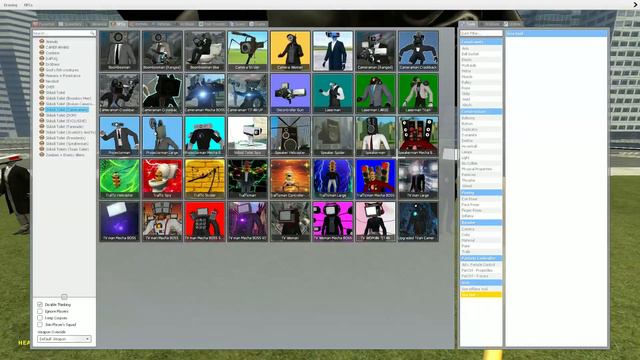Select the Projectorman Large icon
The image size is (640, 360).
click(x=162, y=136)
